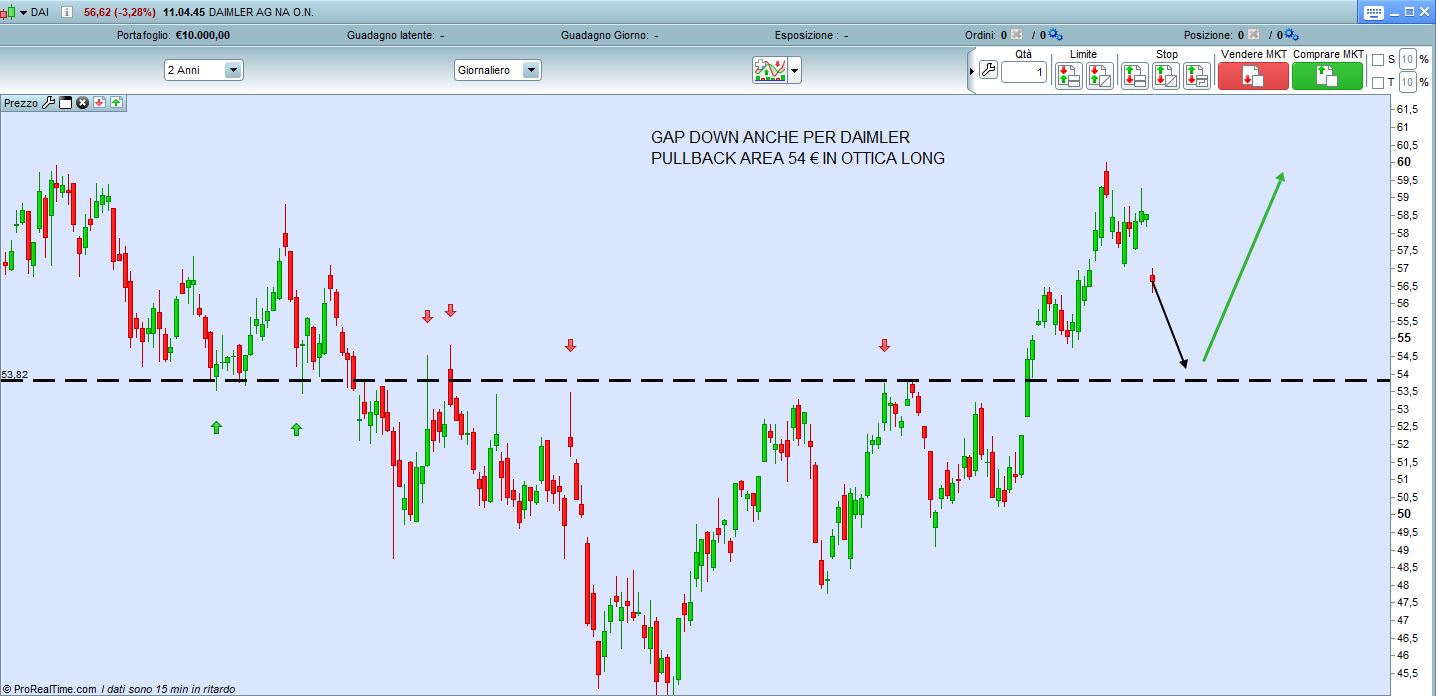1436x696 pixels.
Task: Open the on-screen keyboard icon
Action: [1373, 12]
